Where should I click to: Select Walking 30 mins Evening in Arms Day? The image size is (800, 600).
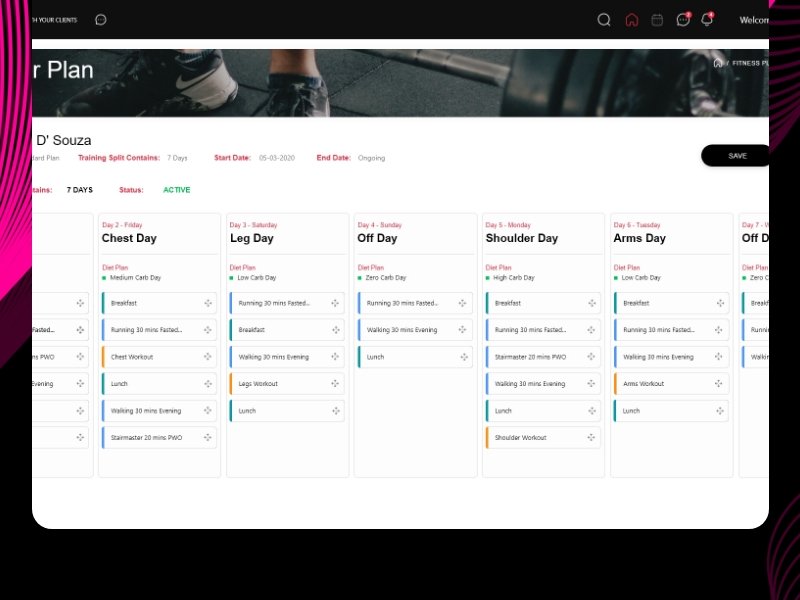657,357
